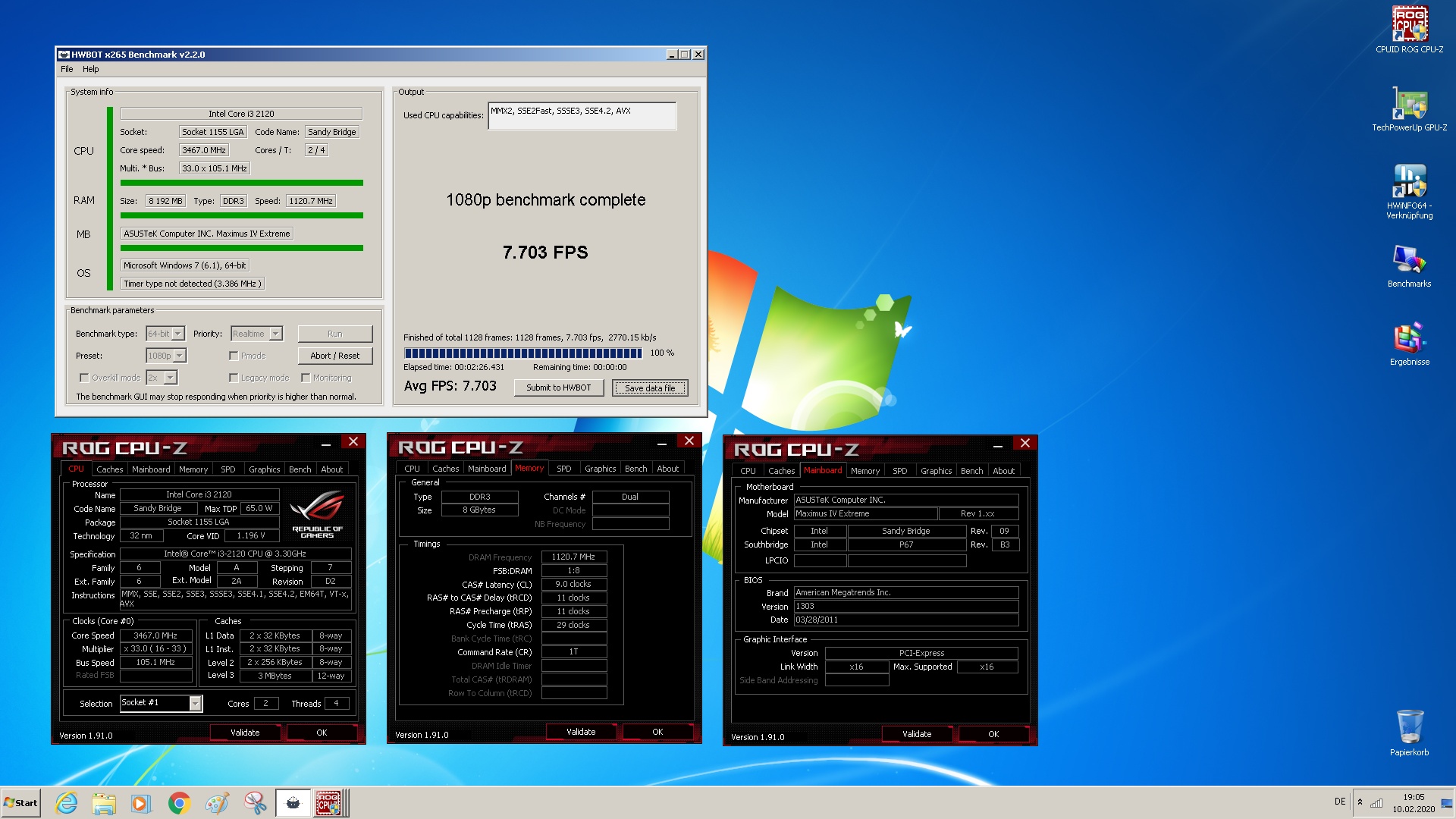Open the Papierkorb recycle bin
This screenshot has width=1456, height=819.
[x=1409, y=733]
